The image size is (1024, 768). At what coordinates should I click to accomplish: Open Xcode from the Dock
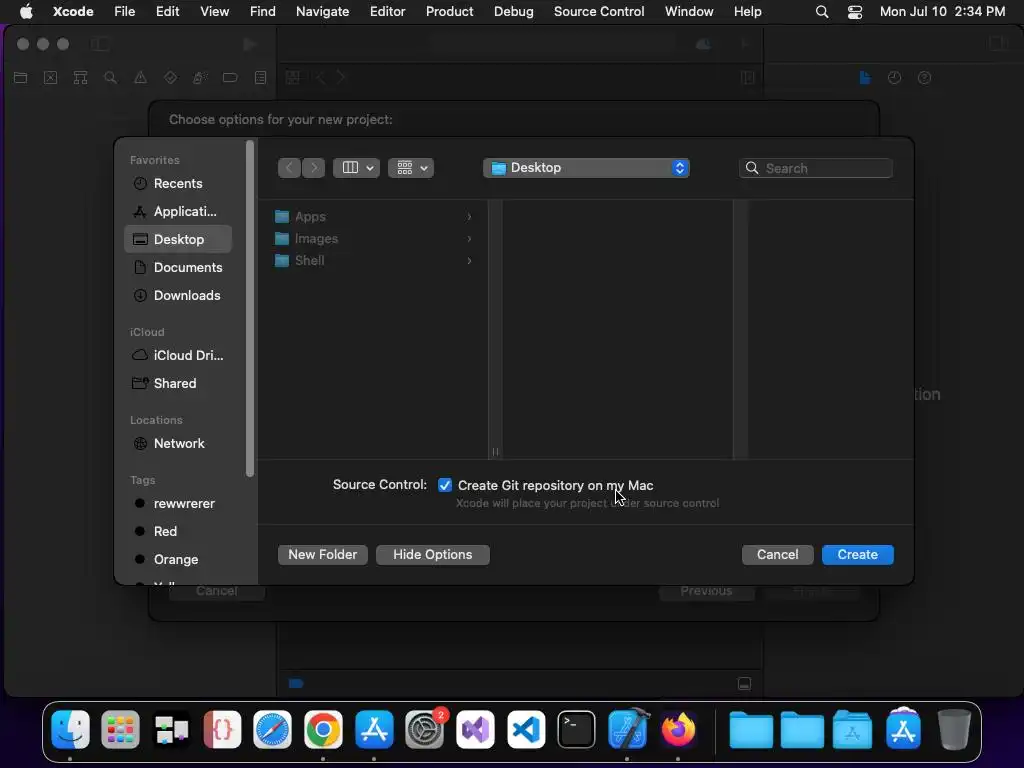pyautogui.click(x=628, y=729)
